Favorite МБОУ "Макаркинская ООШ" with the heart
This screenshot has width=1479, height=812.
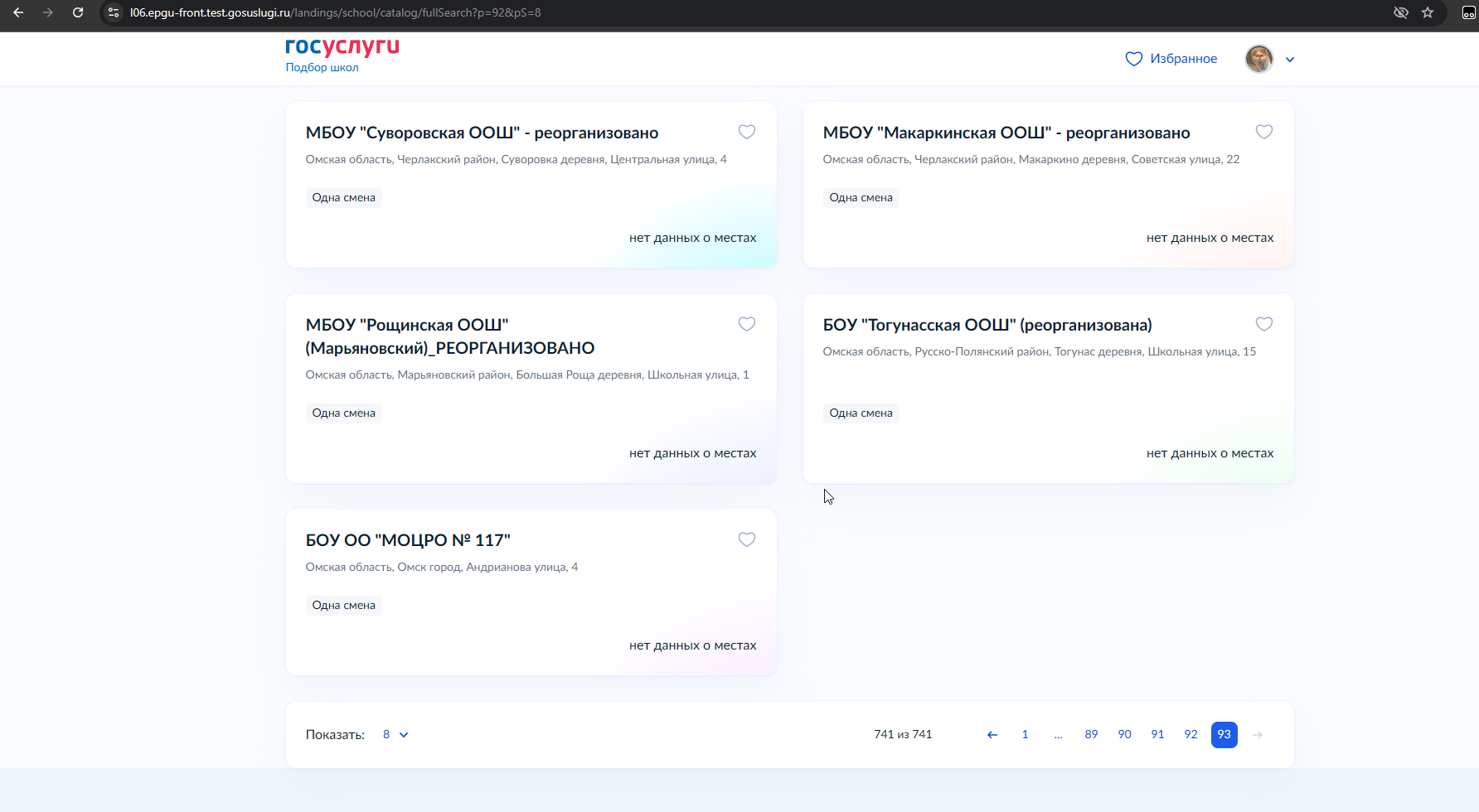coord(1264,132)
